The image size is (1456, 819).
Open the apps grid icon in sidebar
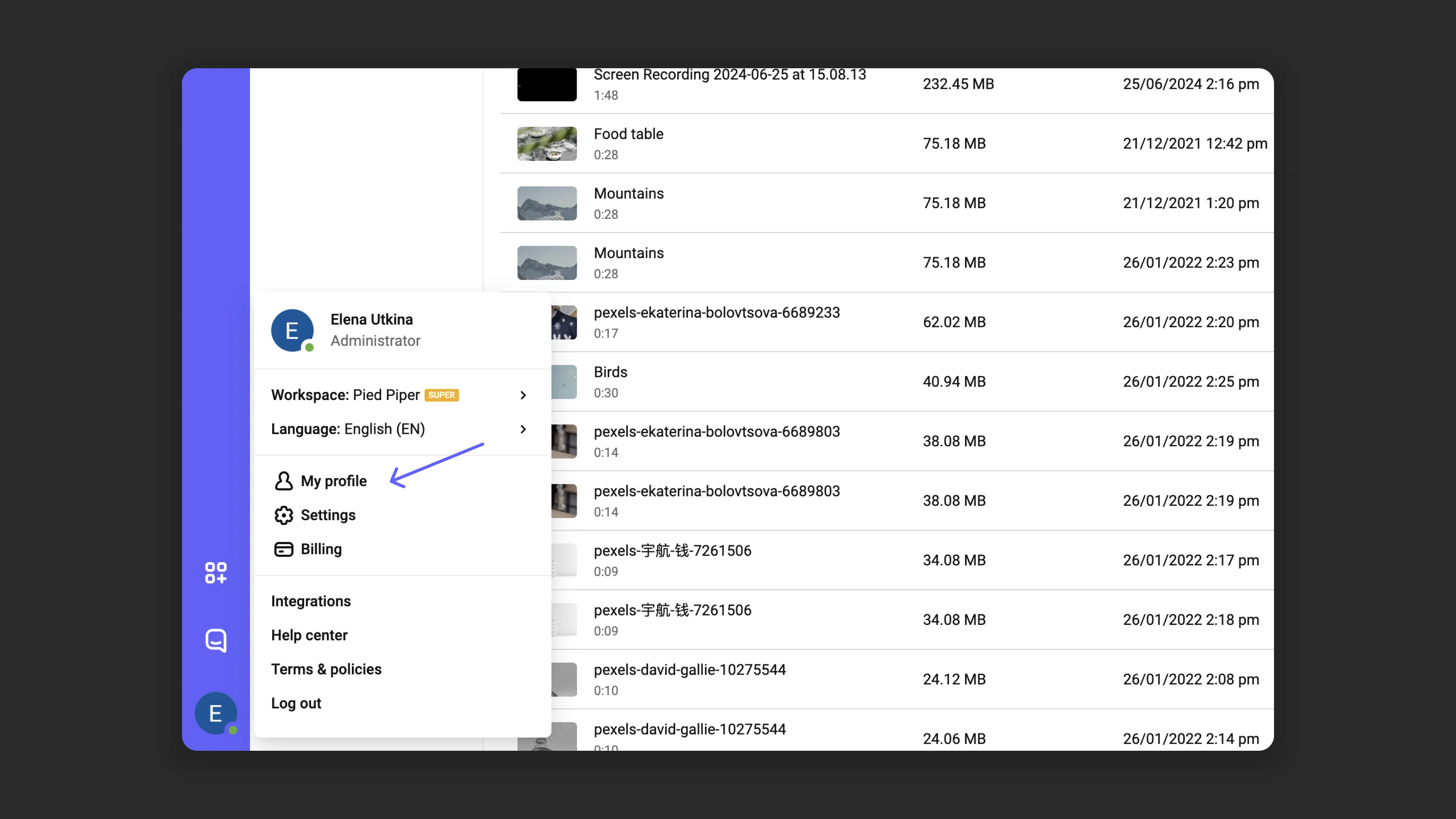(215, 573)
